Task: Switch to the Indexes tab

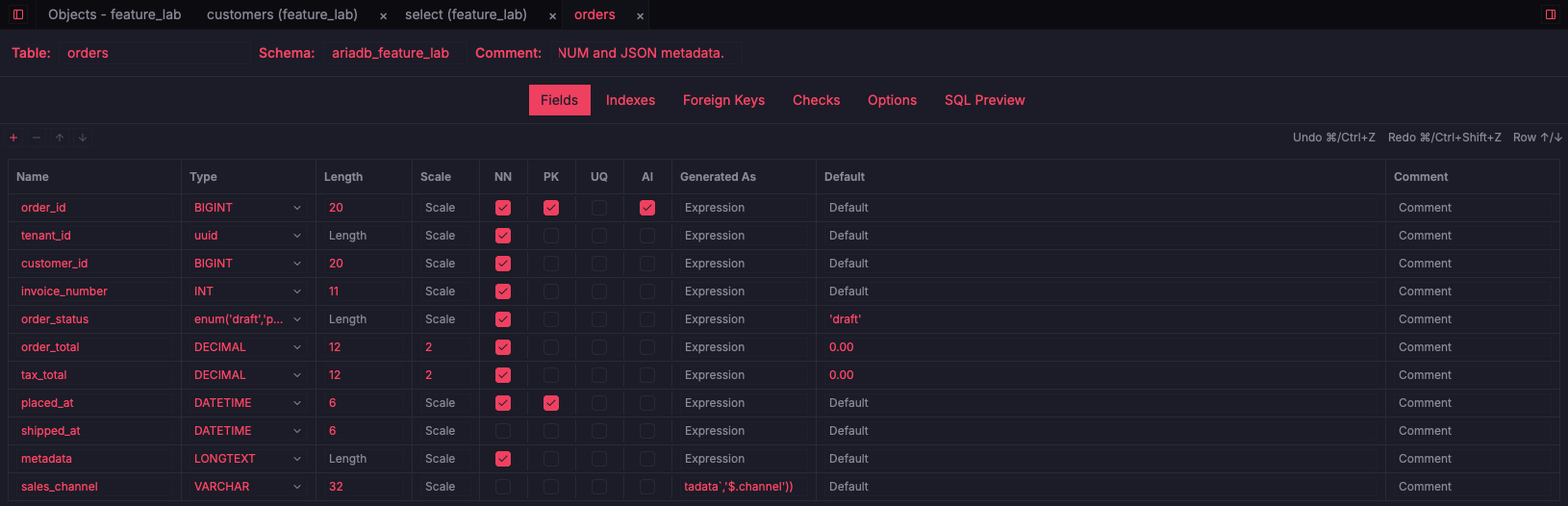Action: [x=630, y=100]
